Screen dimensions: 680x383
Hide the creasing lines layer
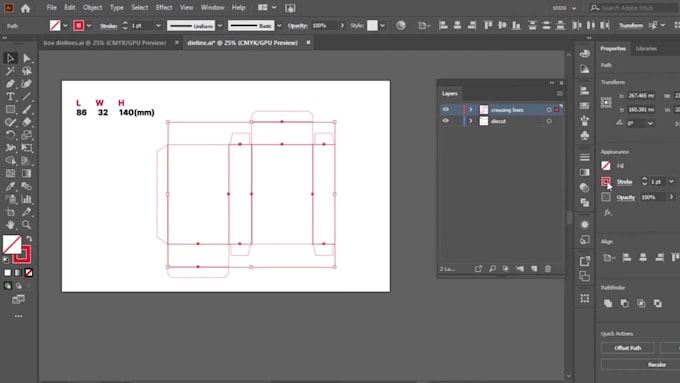[445, 109]
